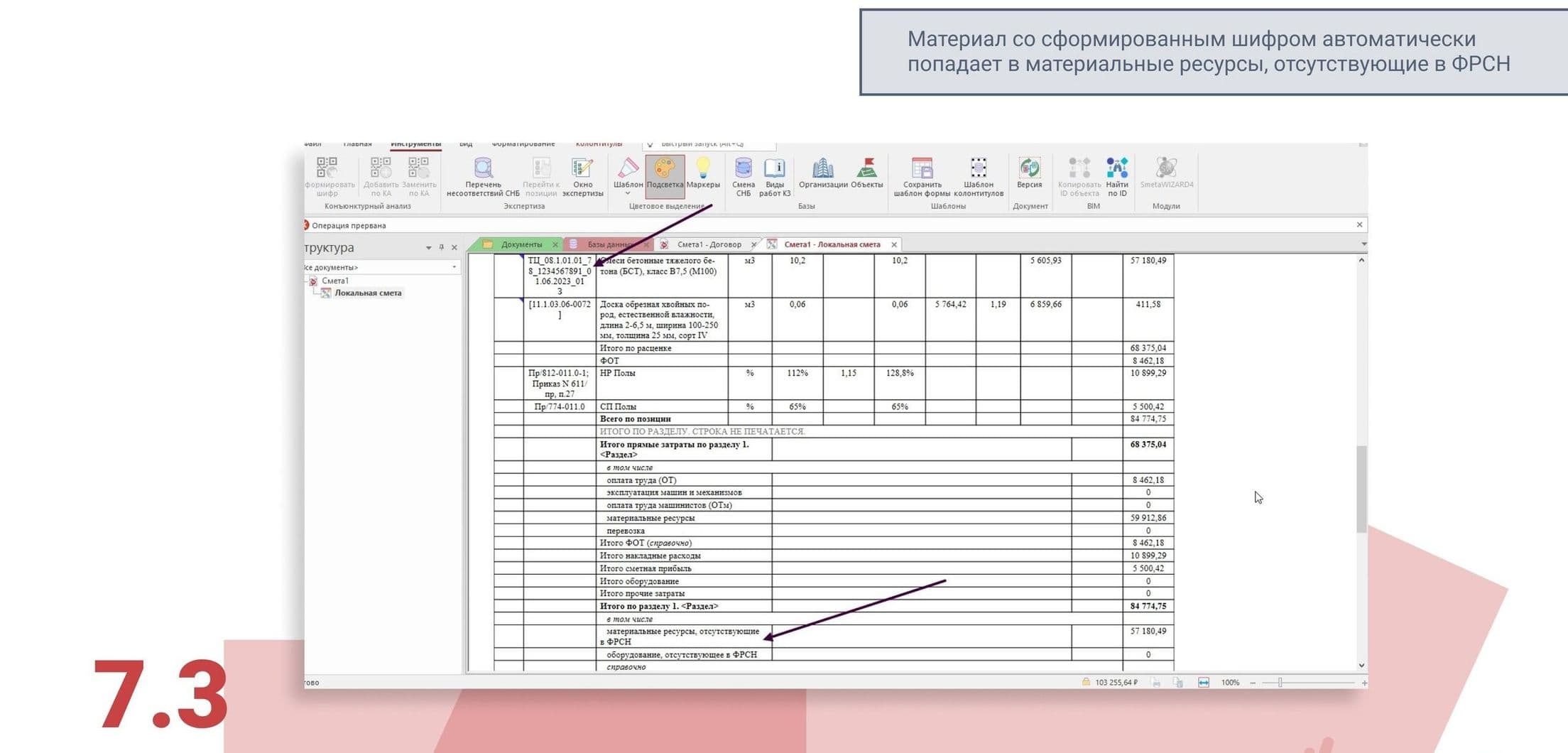Open the Объекты database

[x=866, y=173]
